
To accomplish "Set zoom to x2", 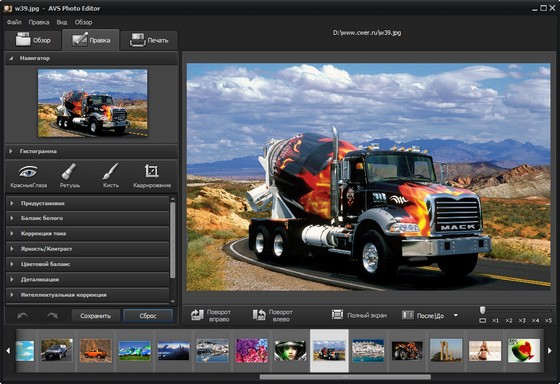I will pos(509,321).
